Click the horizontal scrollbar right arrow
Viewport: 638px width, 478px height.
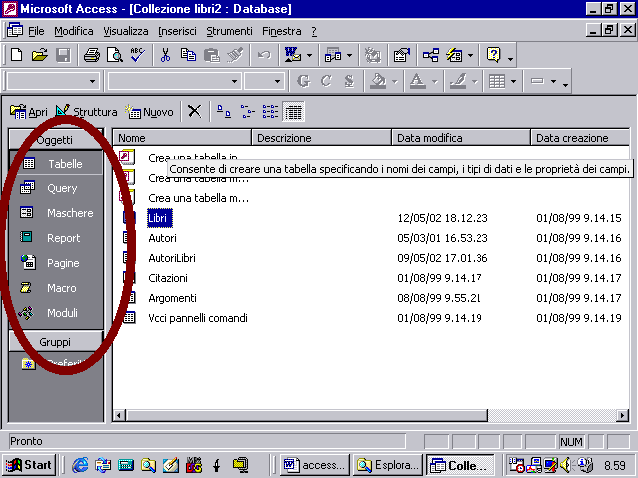[622, 415]
